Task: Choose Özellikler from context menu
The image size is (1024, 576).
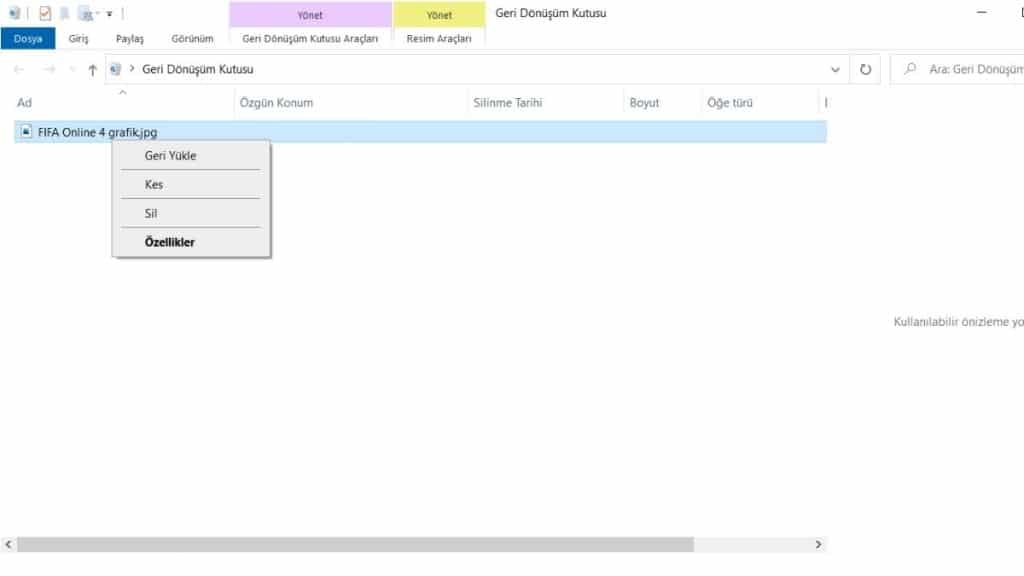Action: click(x=191, y=242)
